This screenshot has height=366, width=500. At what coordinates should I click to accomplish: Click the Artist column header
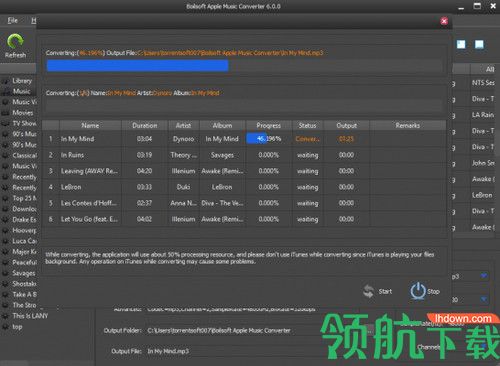point(183,125)
